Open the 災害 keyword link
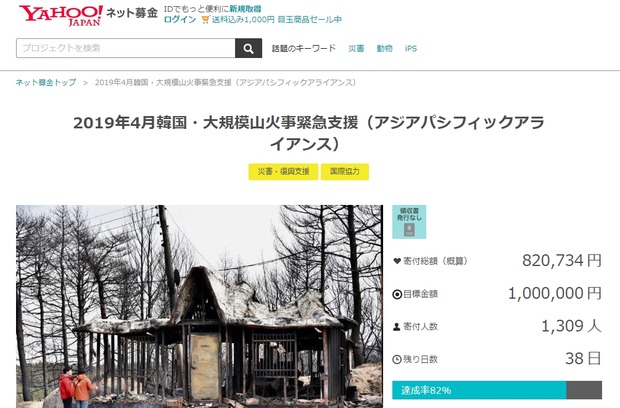Viewport: 620px width, 408px height. [x=356, y=48]
